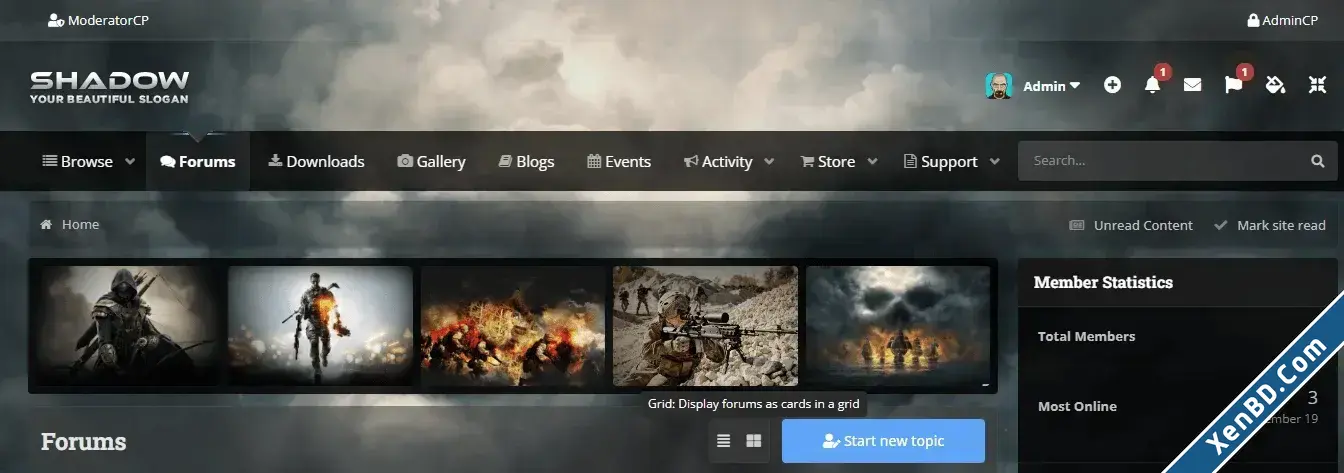Open the Gallery menu item

click(x=432, y=161)
